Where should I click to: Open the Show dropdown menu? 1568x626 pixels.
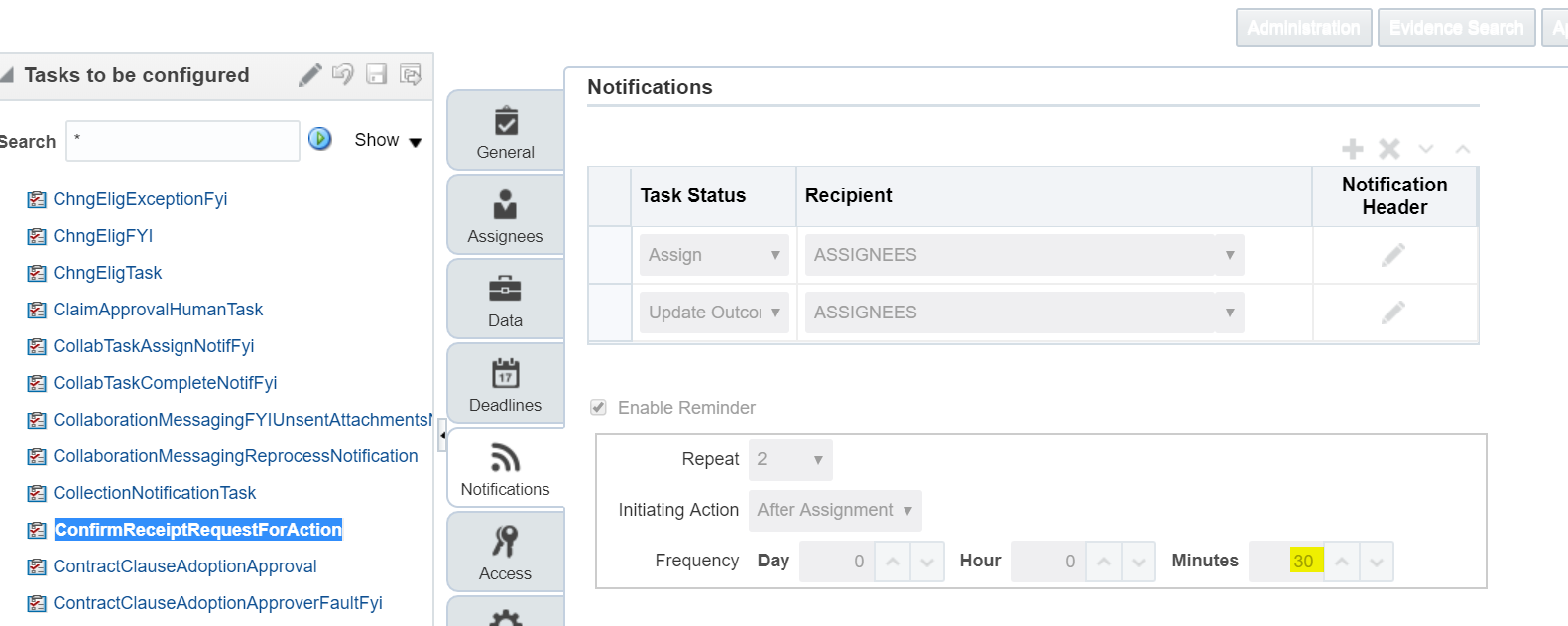tap(388, 140)
